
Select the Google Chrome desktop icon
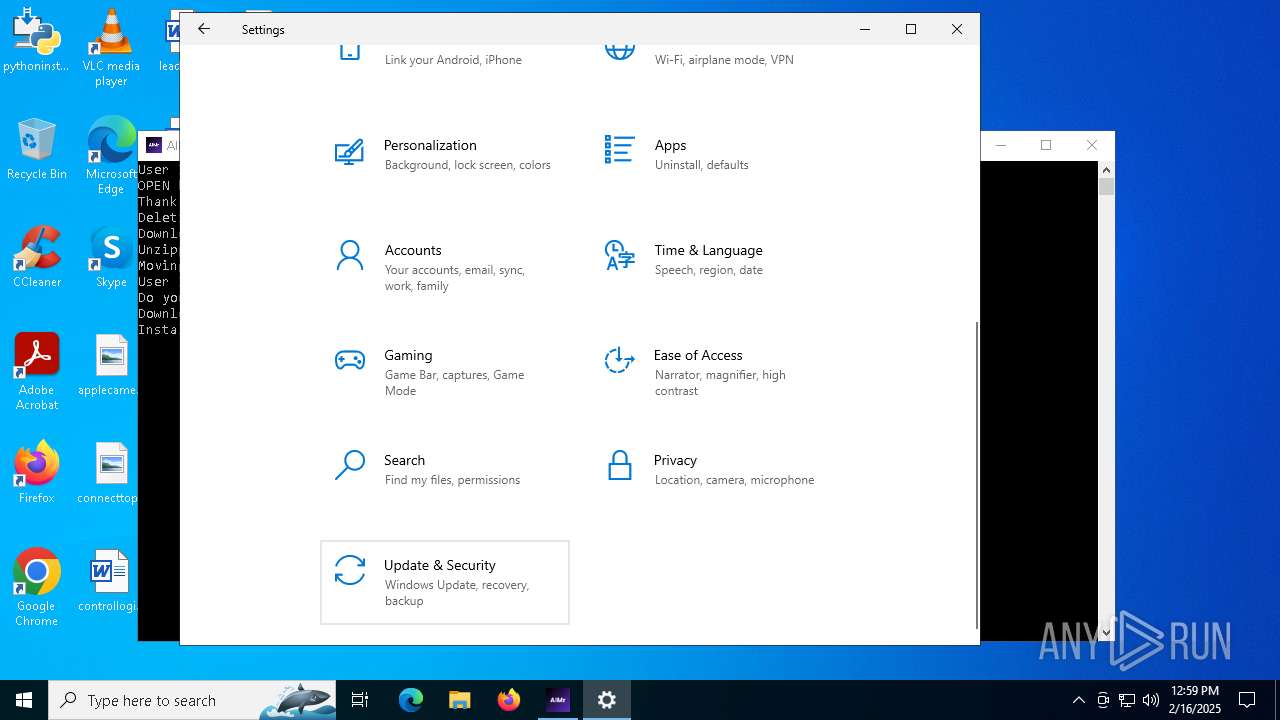point(37,588)
